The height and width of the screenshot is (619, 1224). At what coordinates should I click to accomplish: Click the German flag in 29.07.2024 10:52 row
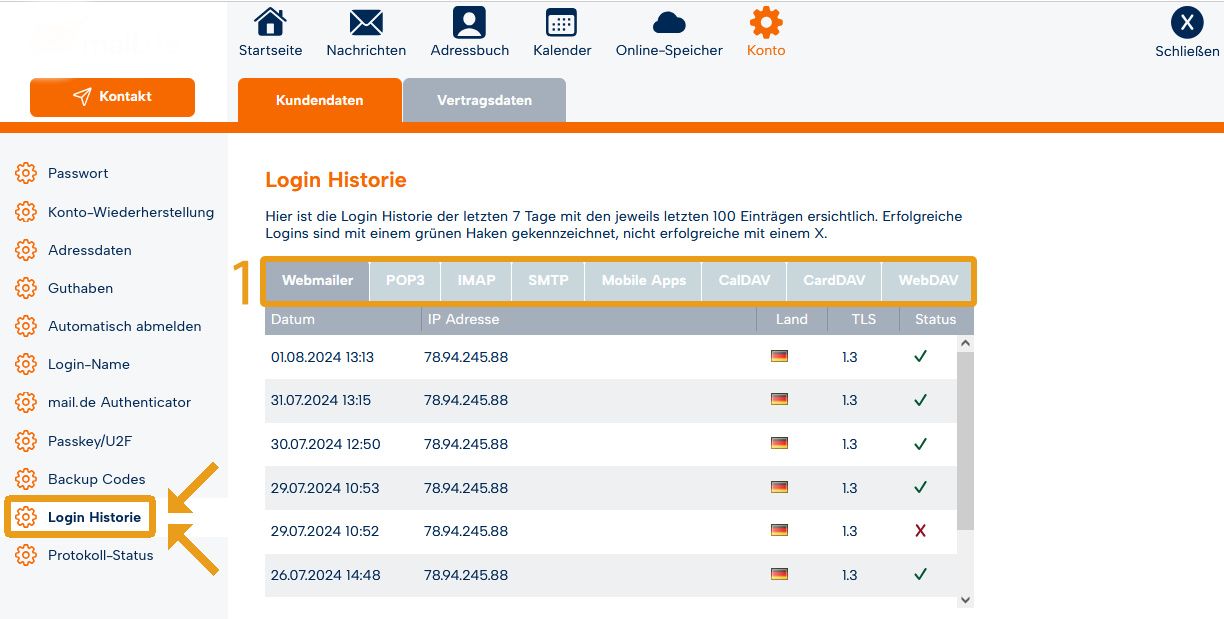pyautogui.click(x=780, y=530)
